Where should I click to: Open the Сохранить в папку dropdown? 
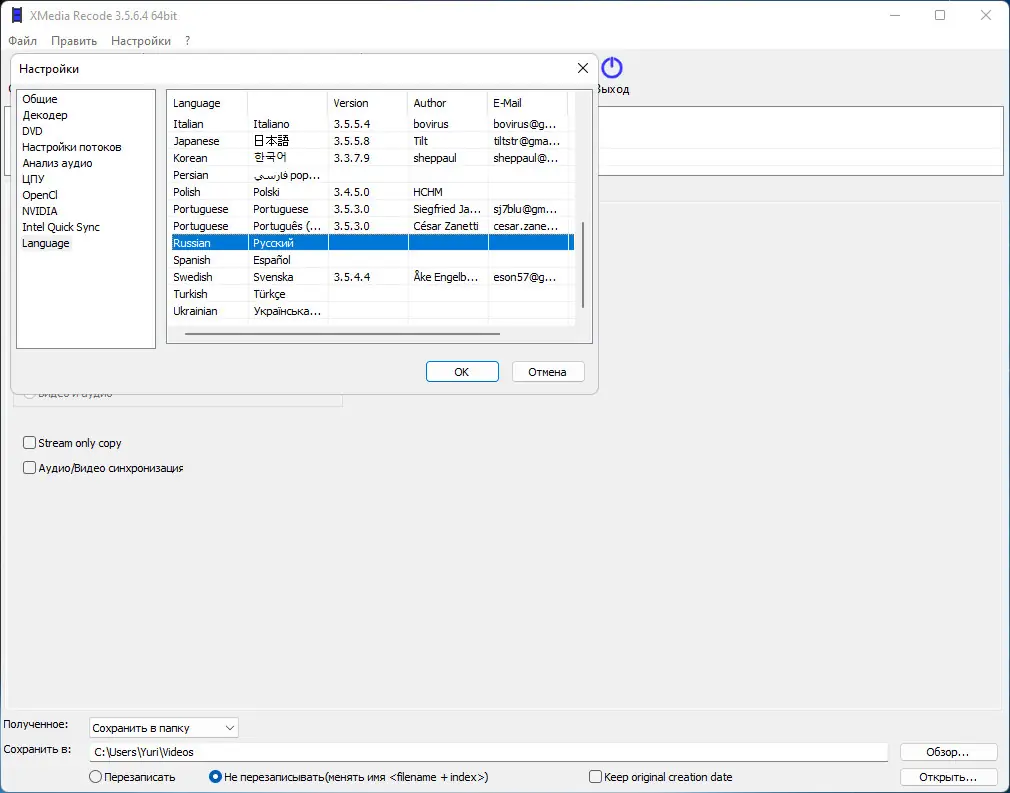[x=164, y=728]
